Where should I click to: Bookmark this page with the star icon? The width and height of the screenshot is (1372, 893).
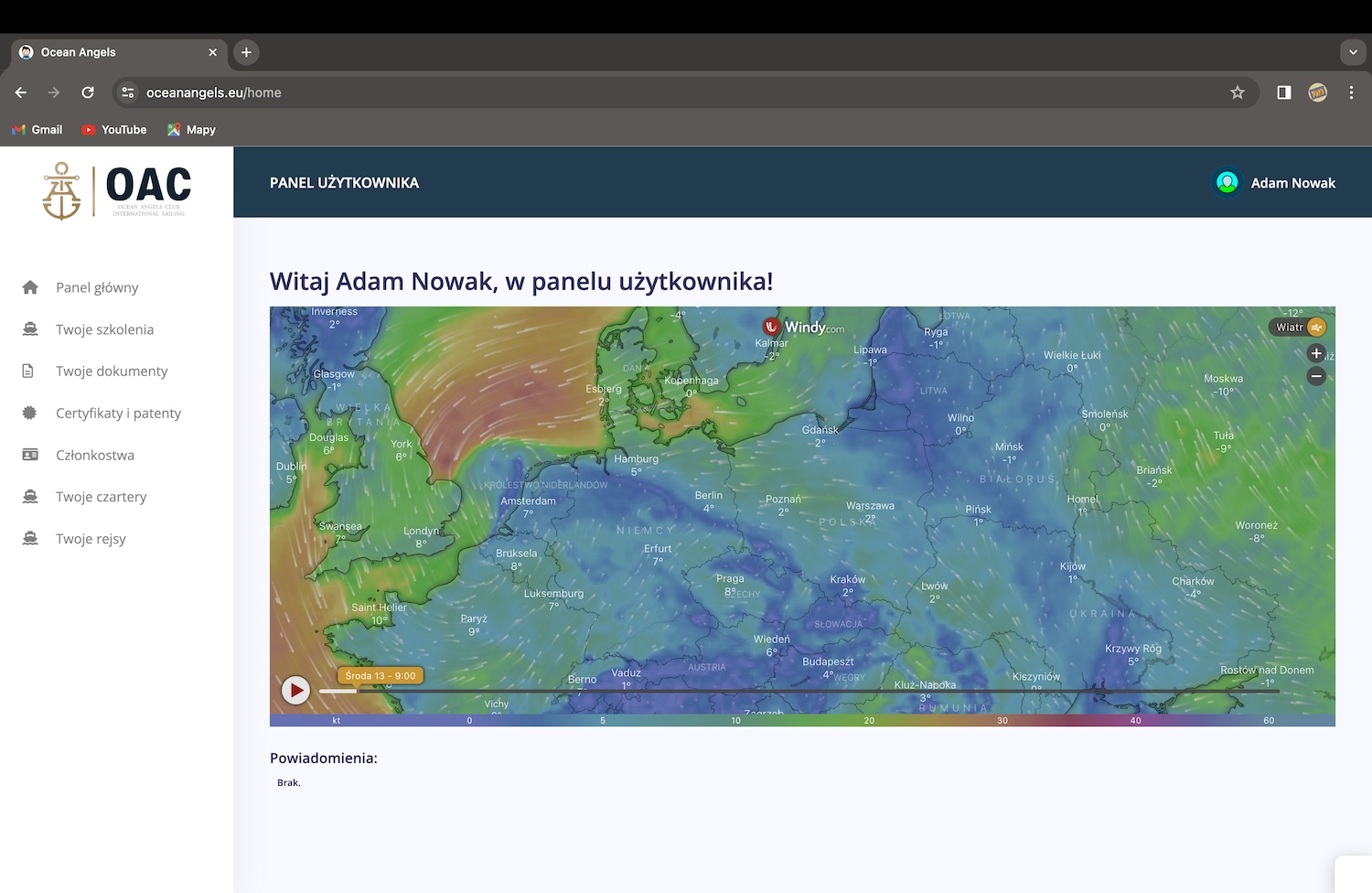click(1238, 92)
